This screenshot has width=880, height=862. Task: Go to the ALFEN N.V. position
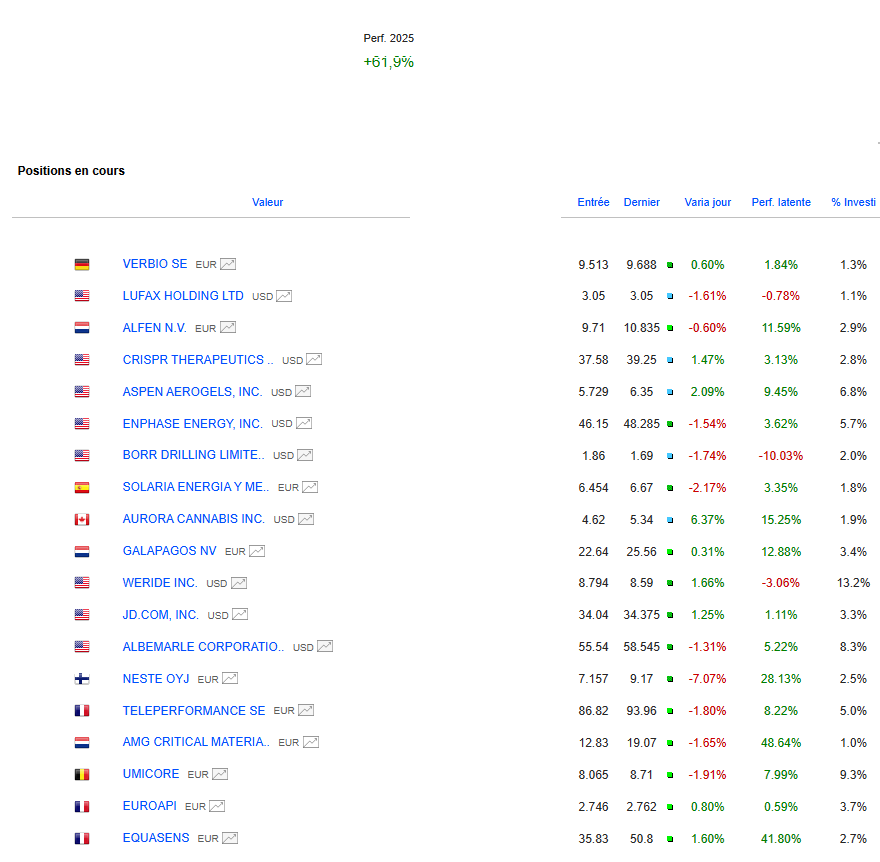(x=155, y=328)
